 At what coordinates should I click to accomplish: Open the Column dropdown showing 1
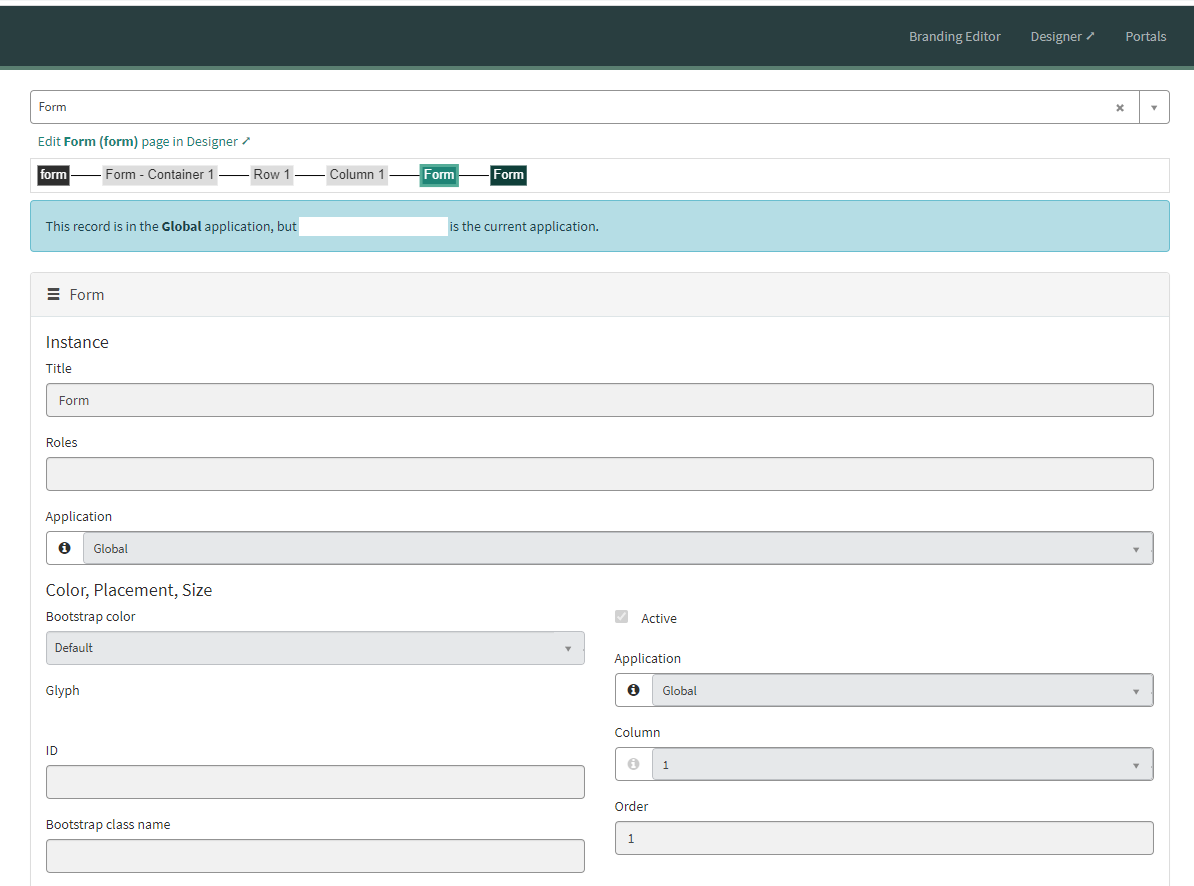click(x=901, y=765)
